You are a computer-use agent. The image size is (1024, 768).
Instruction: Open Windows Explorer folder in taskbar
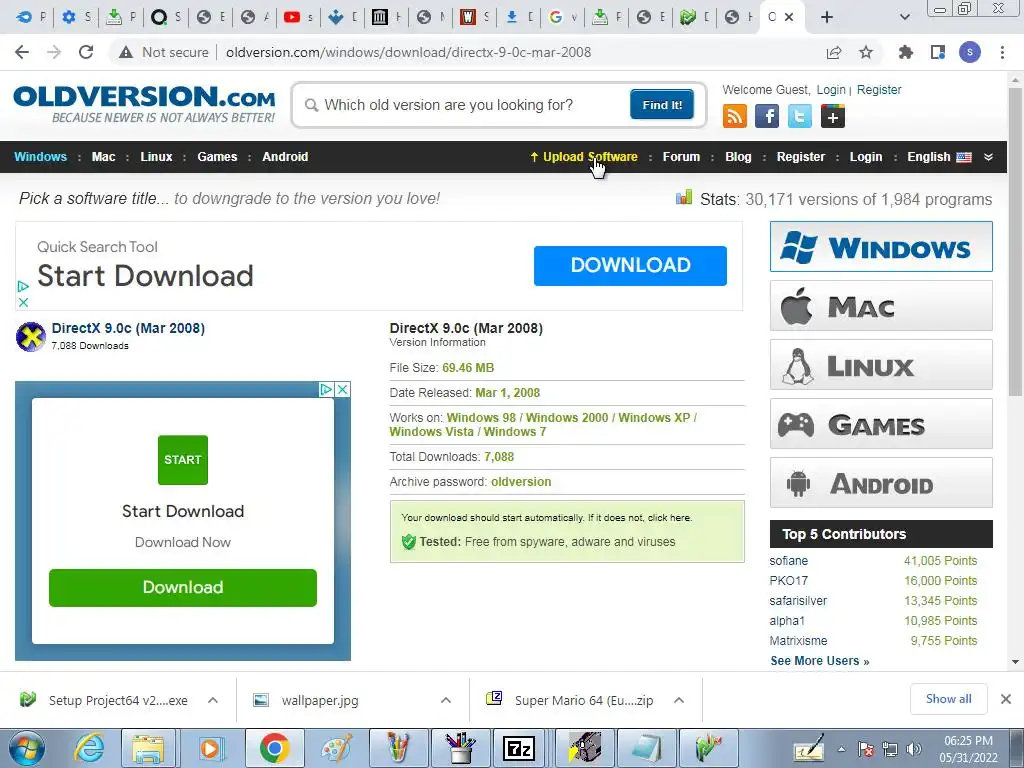tap(148, 748)
